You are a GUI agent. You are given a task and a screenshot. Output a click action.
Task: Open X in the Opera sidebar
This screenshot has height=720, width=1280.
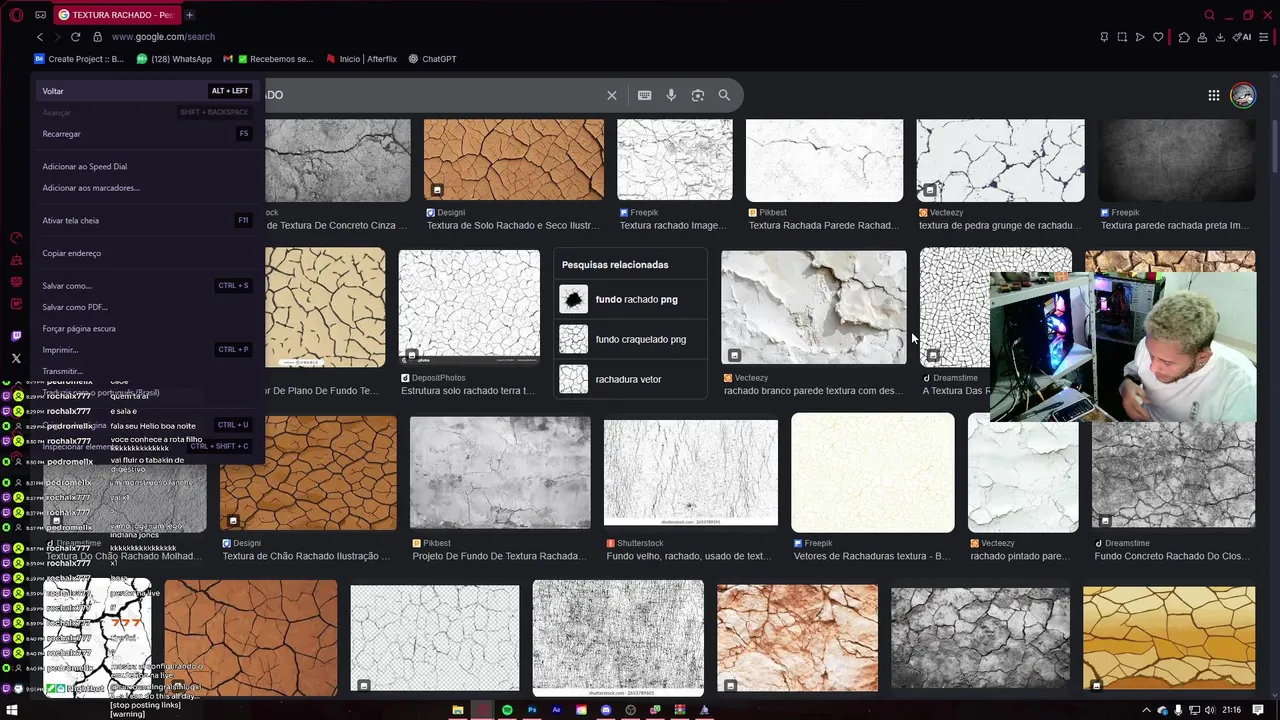(x=16, y=358)
